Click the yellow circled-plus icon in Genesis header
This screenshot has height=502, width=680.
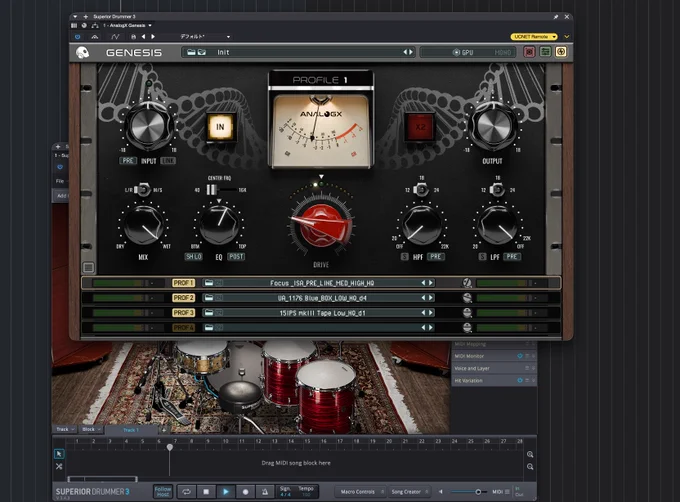561,52
